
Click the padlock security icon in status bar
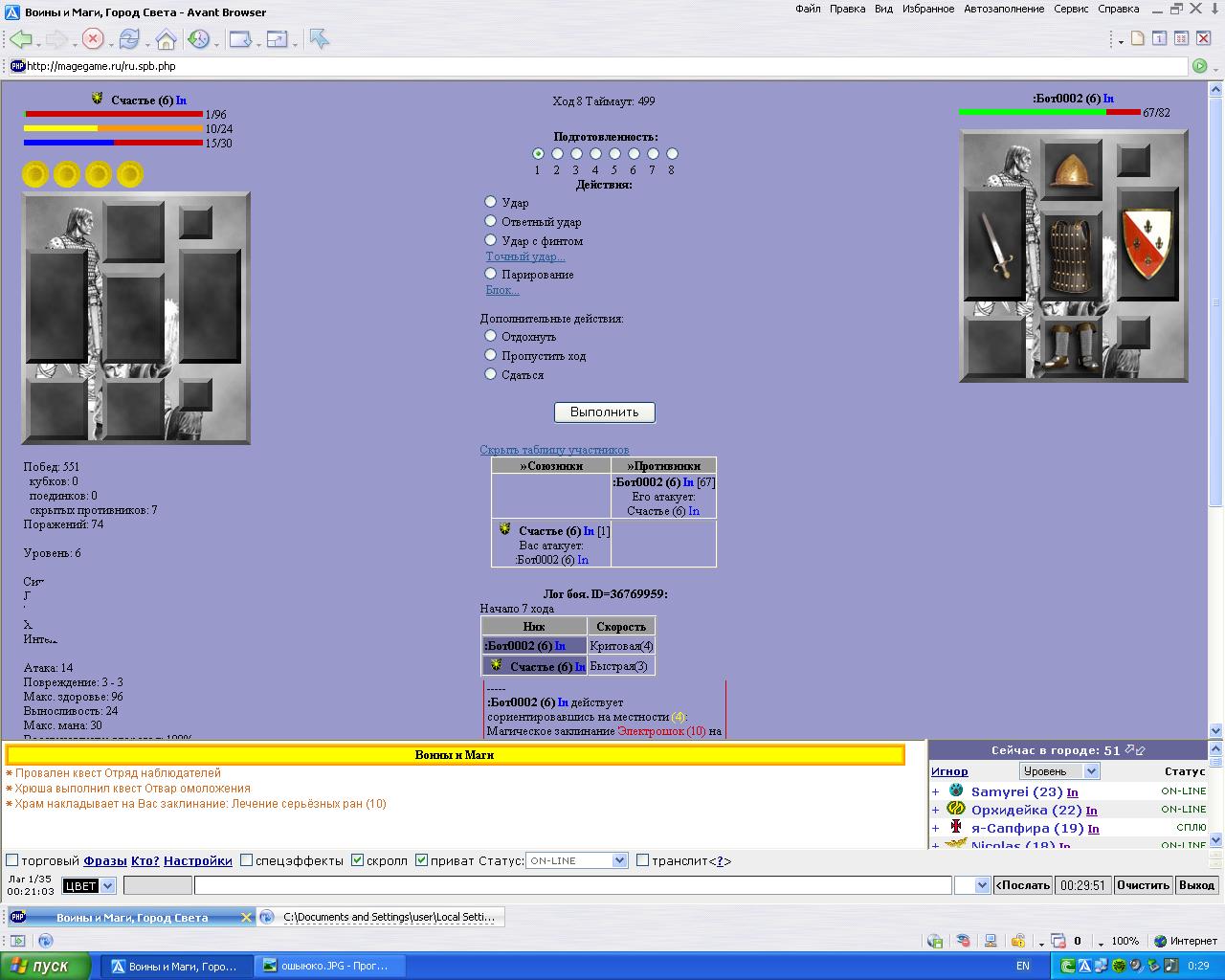(1018, 941)
